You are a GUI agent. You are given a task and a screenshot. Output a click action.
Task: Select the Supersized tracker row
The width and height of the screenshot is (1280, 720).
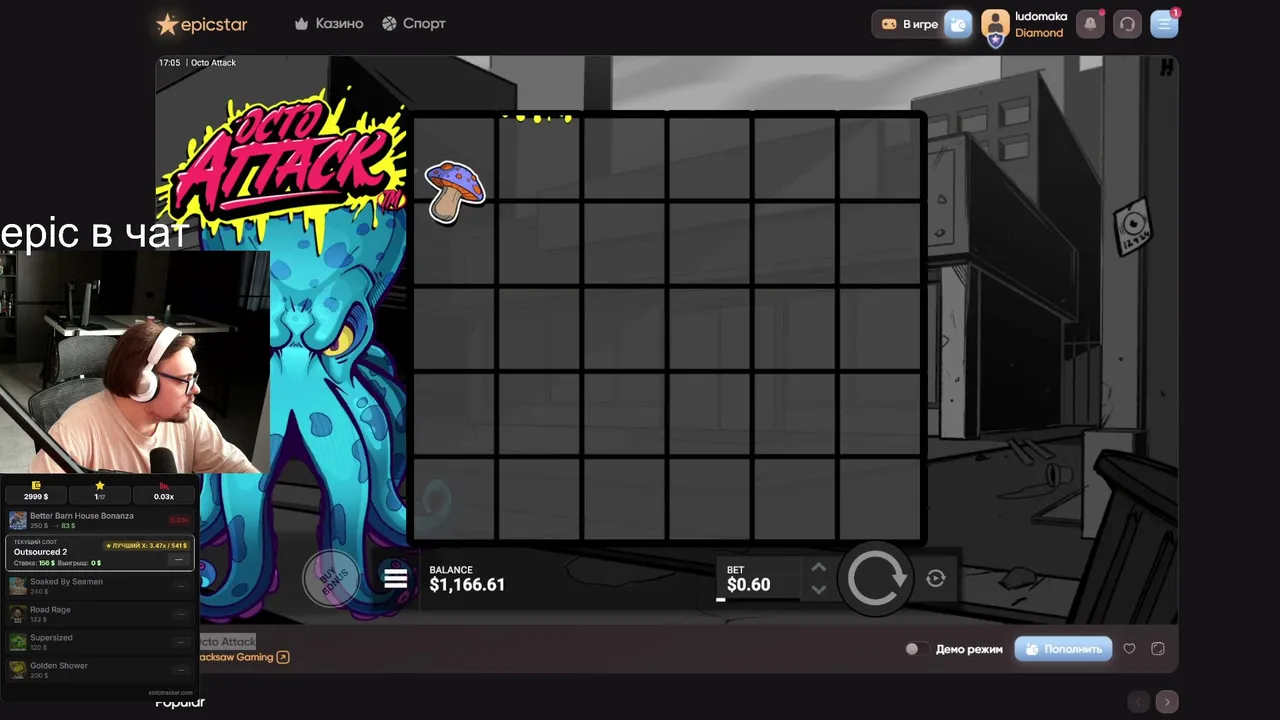[99, 642]
